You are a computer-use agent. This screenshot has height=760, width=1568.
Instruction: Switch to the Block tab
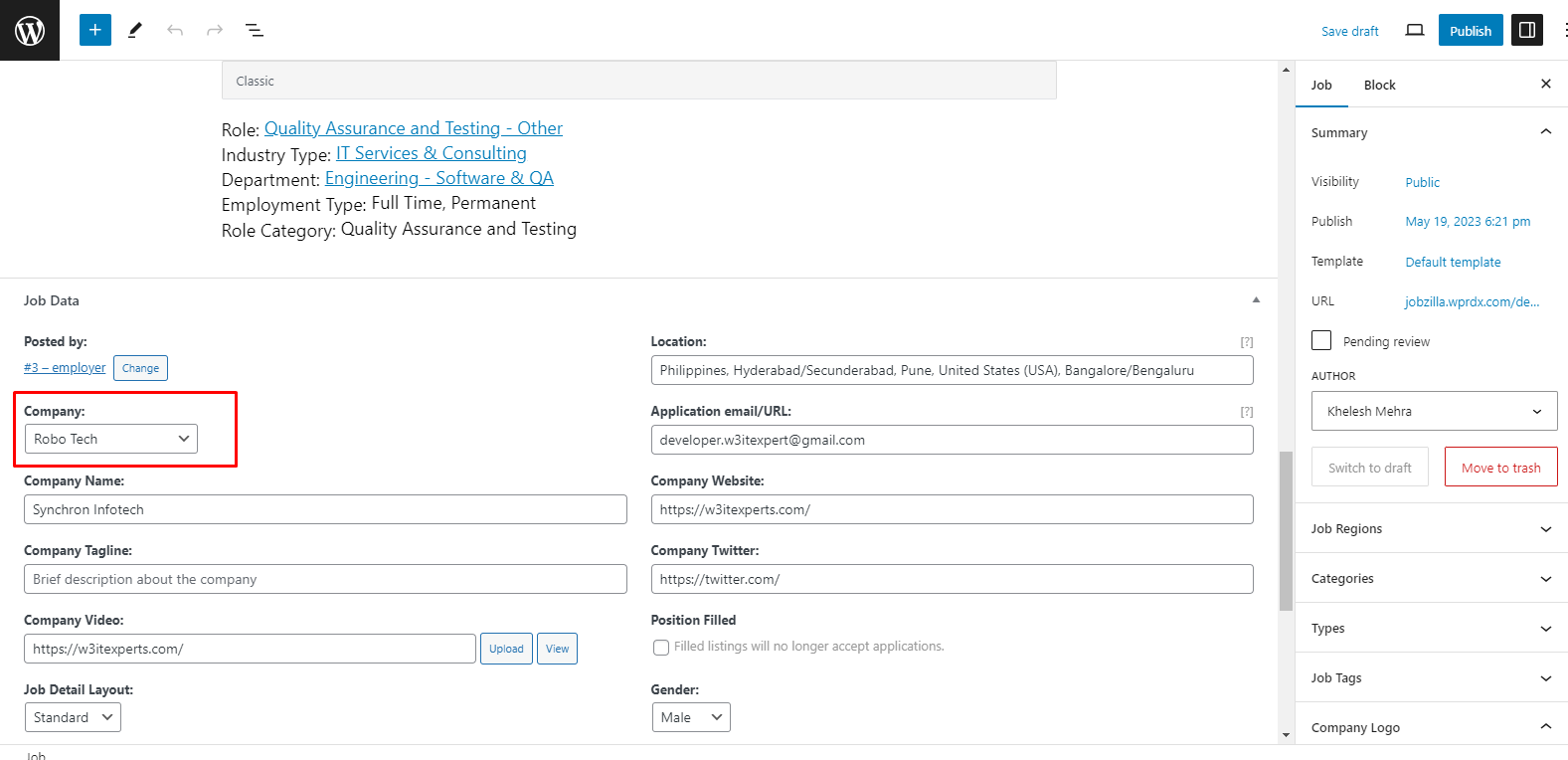(x=1379, y=85)
